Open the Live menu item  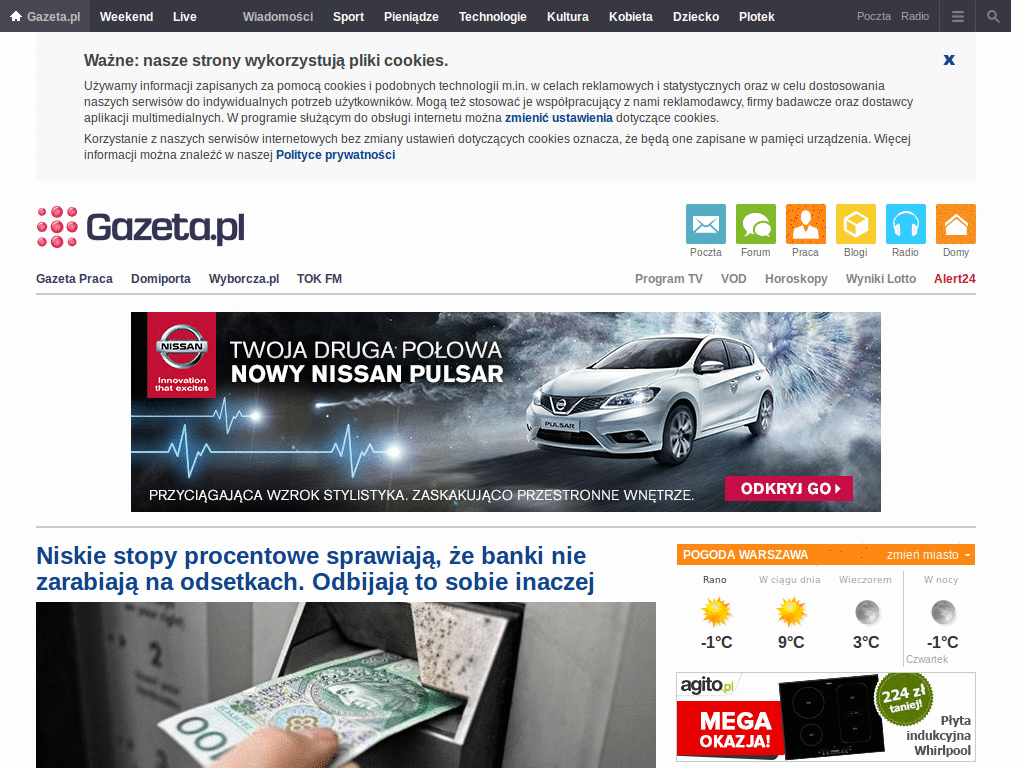[x=185, y=16]
